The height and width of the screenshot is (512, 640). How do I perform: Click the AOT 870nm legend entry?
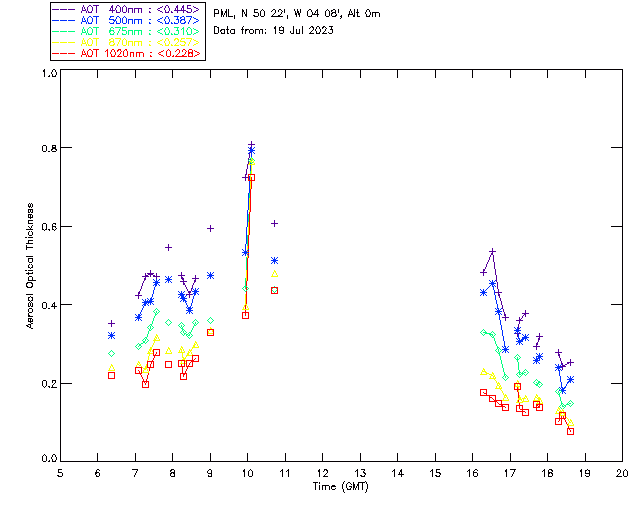[127, 42]
